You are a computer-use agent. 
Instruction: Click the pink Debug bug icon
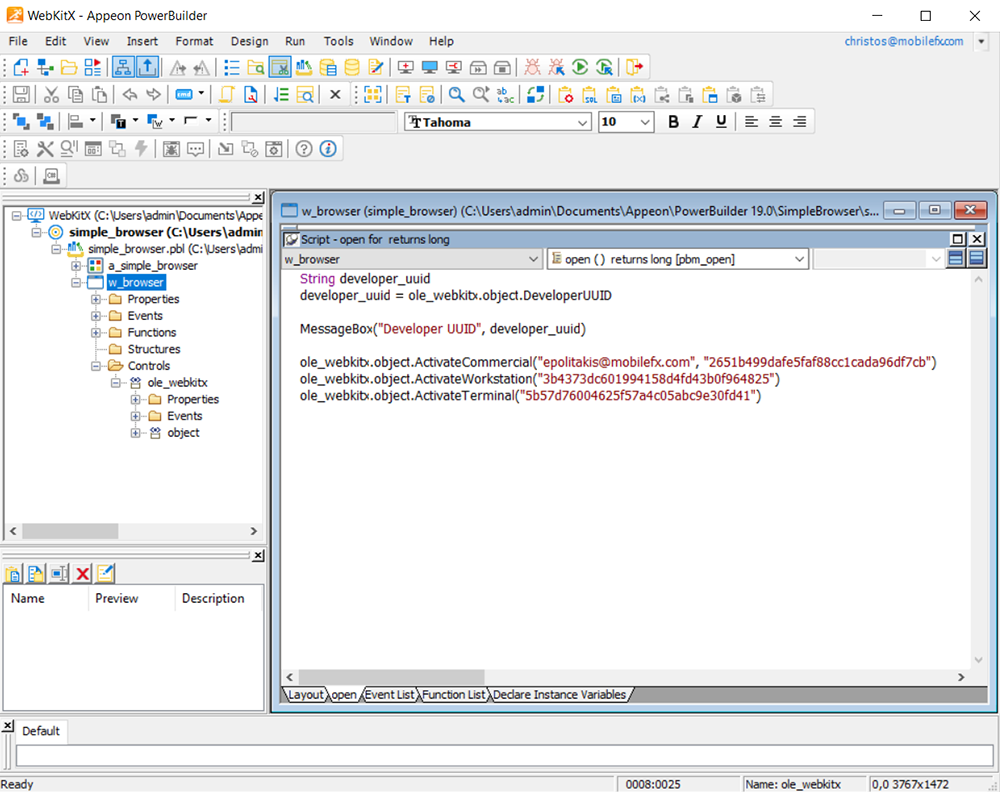click(x=532, y=67)
